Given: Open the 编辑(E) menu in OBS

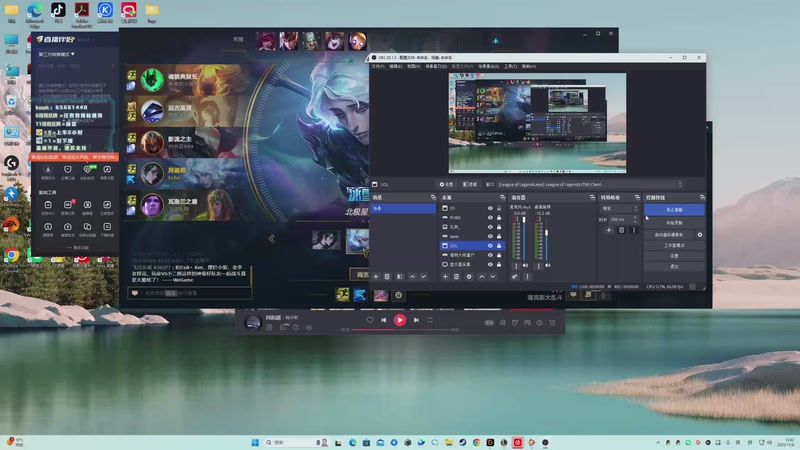Looking at the screenshot, I should coord(395,66).
